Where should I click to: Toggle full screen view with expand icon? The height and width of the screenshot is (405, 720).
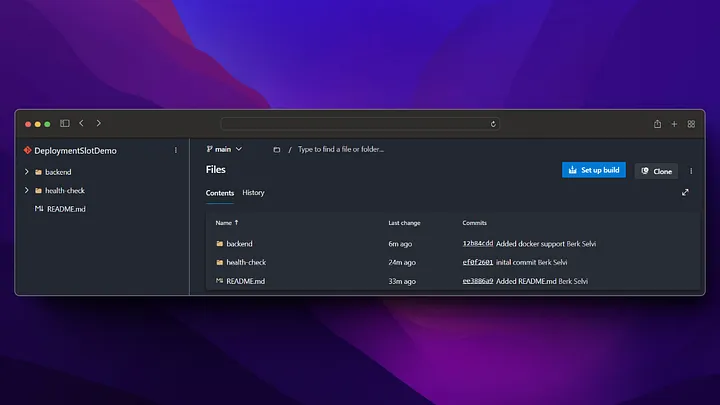point(685,192)
